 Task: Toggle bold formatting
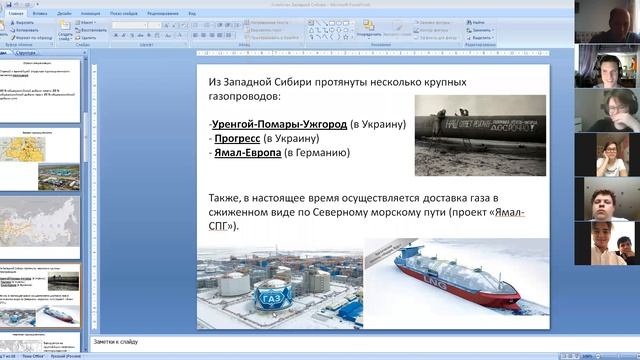tap(116, 36)
